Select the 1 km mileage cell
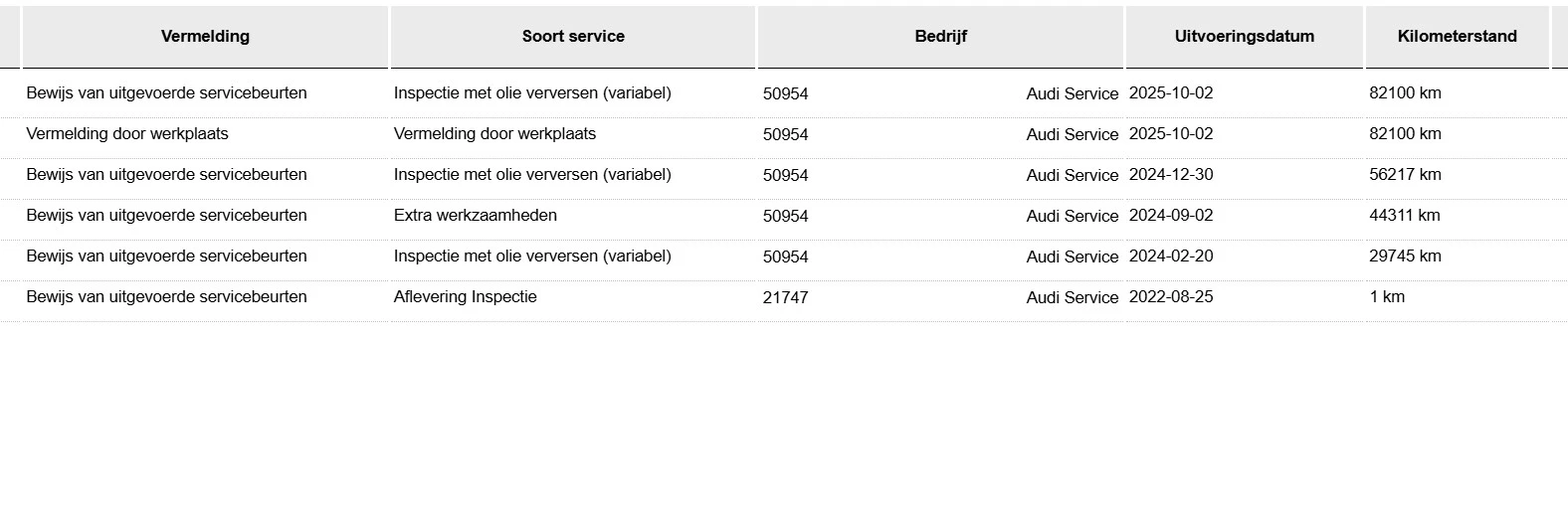This screenshot has width=1568, height=514. 1387,297
